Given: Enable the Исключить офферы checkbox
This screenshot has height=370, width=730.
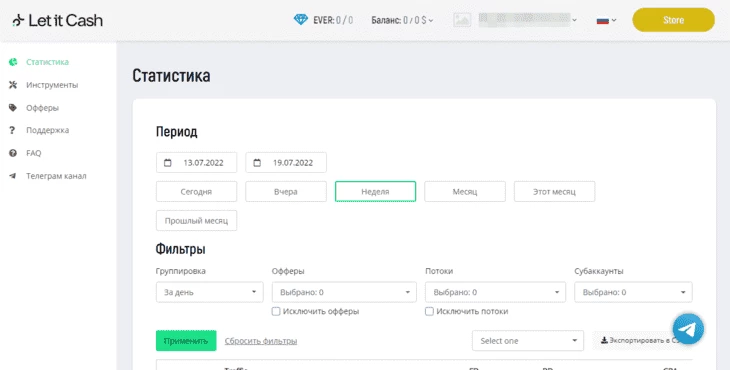Looking at the screenshot, I should (276, 311).
